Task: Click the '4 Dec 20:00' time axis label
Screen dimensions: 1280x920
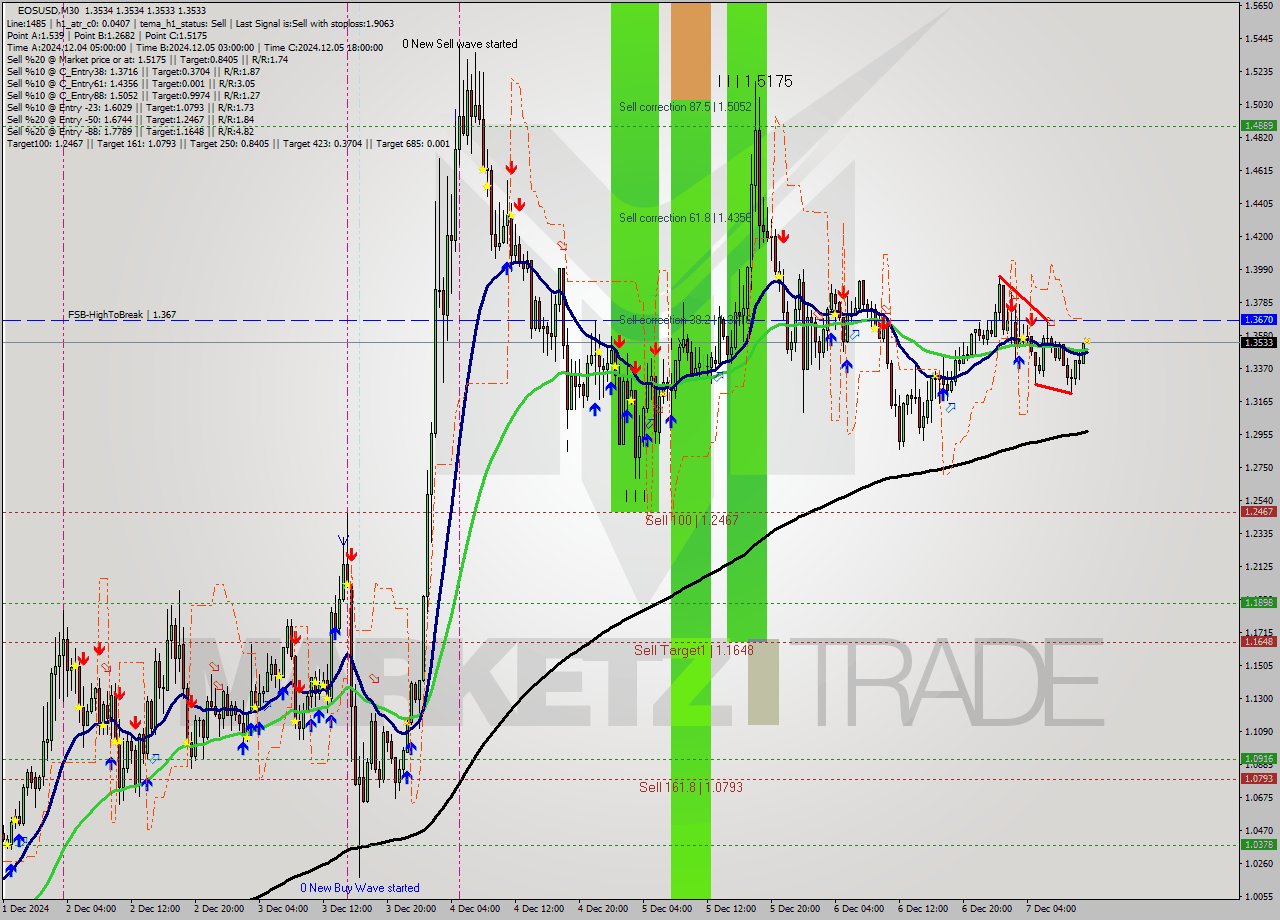Action: tap(603, 909)
